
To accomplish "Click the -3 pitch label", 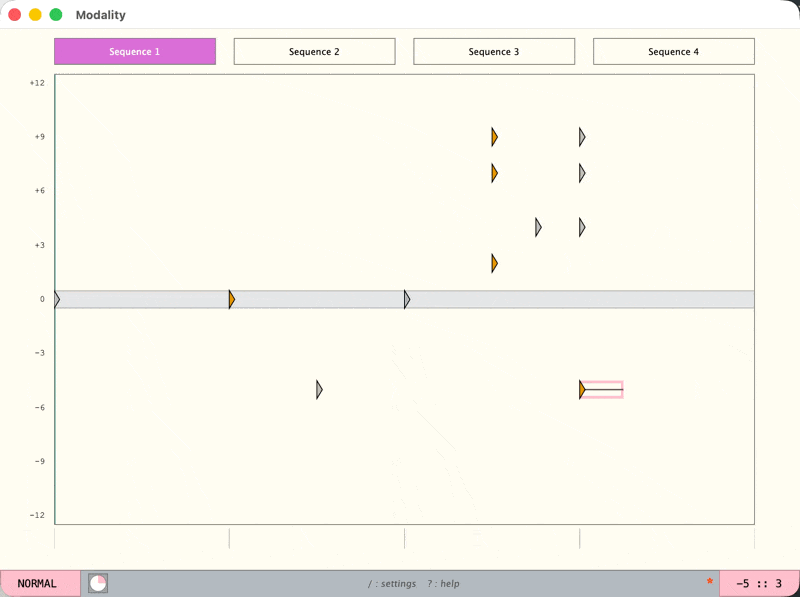I will click(x=40, y=353).
